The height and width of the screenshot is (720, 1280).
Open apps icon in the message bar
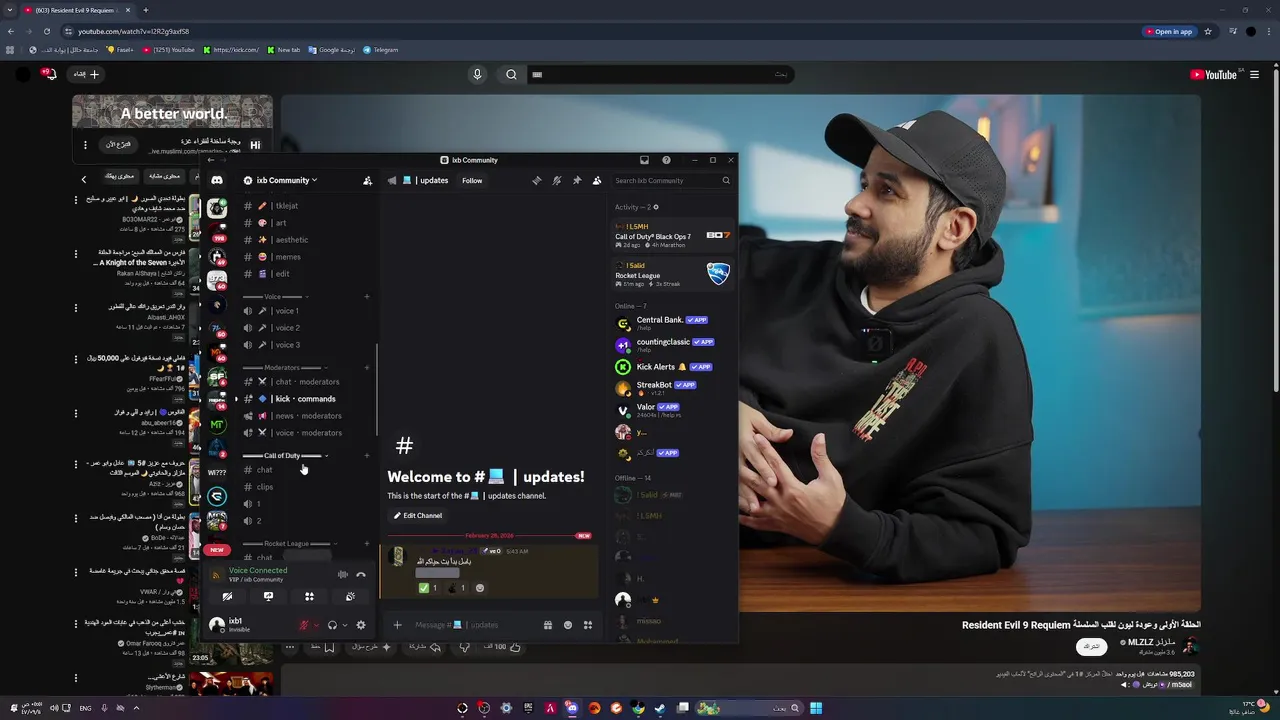pyautogui.click(x=588, y=625)
